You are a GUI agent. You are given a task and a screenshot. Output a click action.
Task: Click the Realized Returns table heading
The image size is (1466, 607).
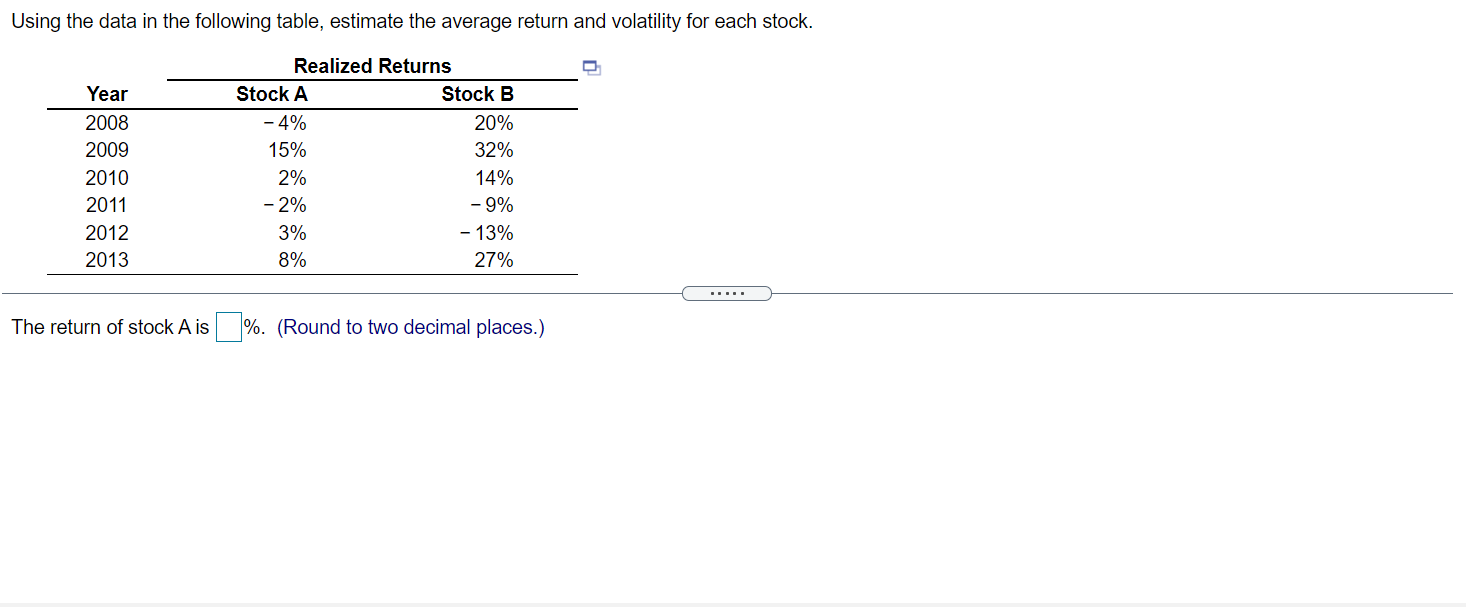pos(372,66)
